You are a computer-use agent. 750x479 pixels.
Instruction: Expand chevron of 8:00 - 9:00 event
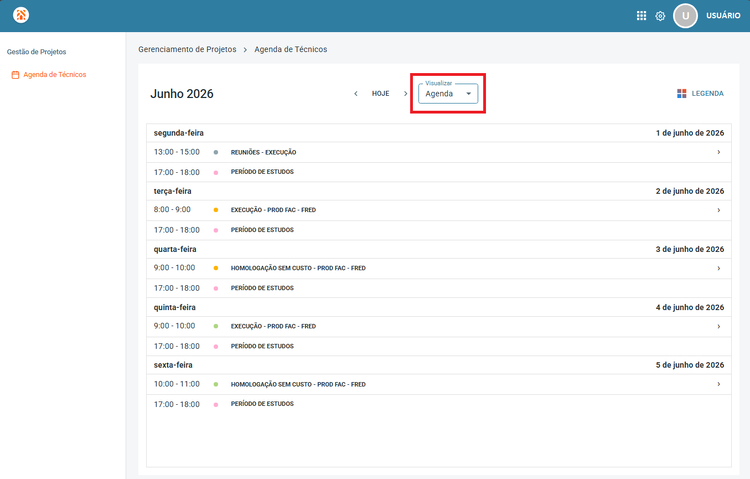tap(718, 210)
